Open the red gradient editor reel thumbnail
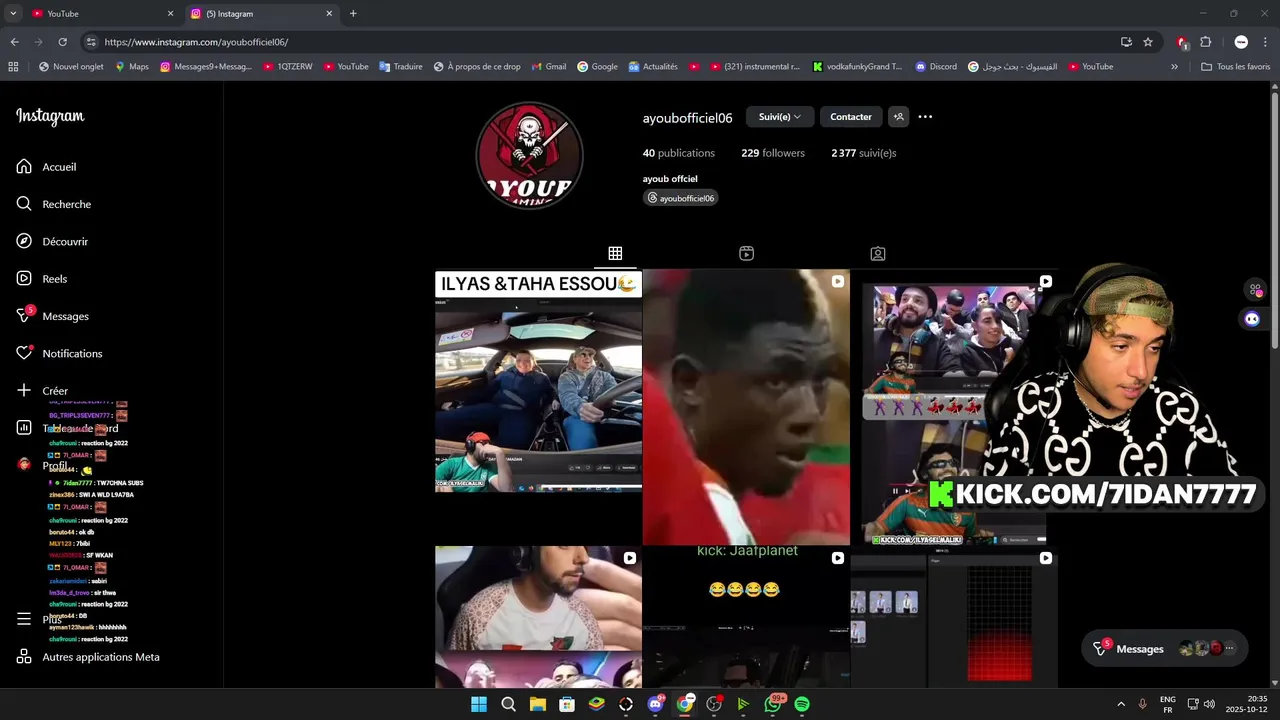This screenshot has width=1280, height=720. point(954,617)
